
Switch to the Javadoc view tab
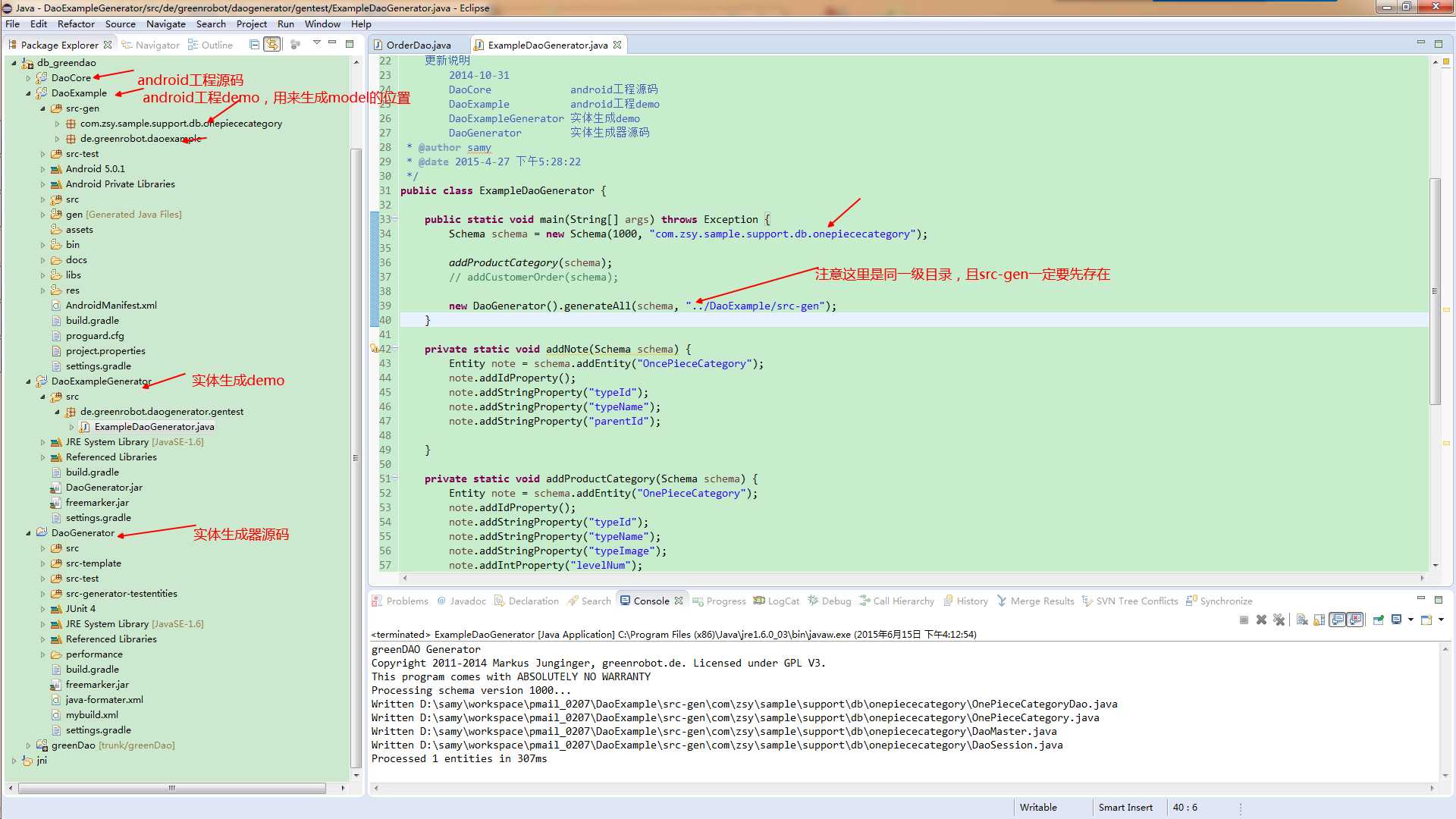461,601
